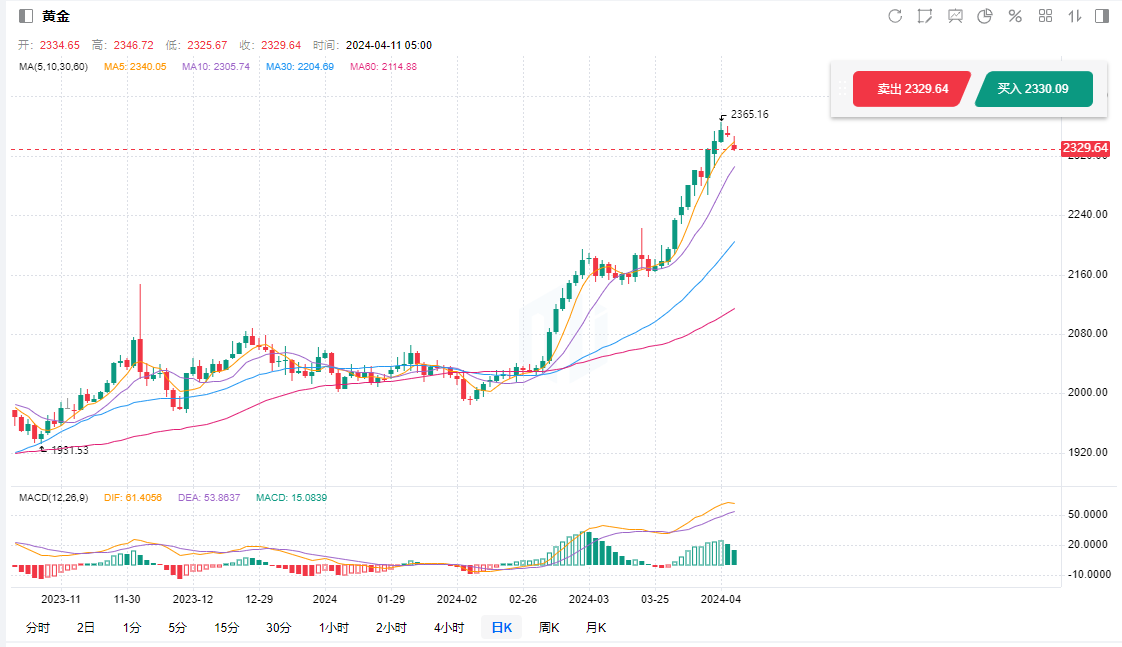
Task: Switch to 月K monthly candles
Action: point(596,628)
